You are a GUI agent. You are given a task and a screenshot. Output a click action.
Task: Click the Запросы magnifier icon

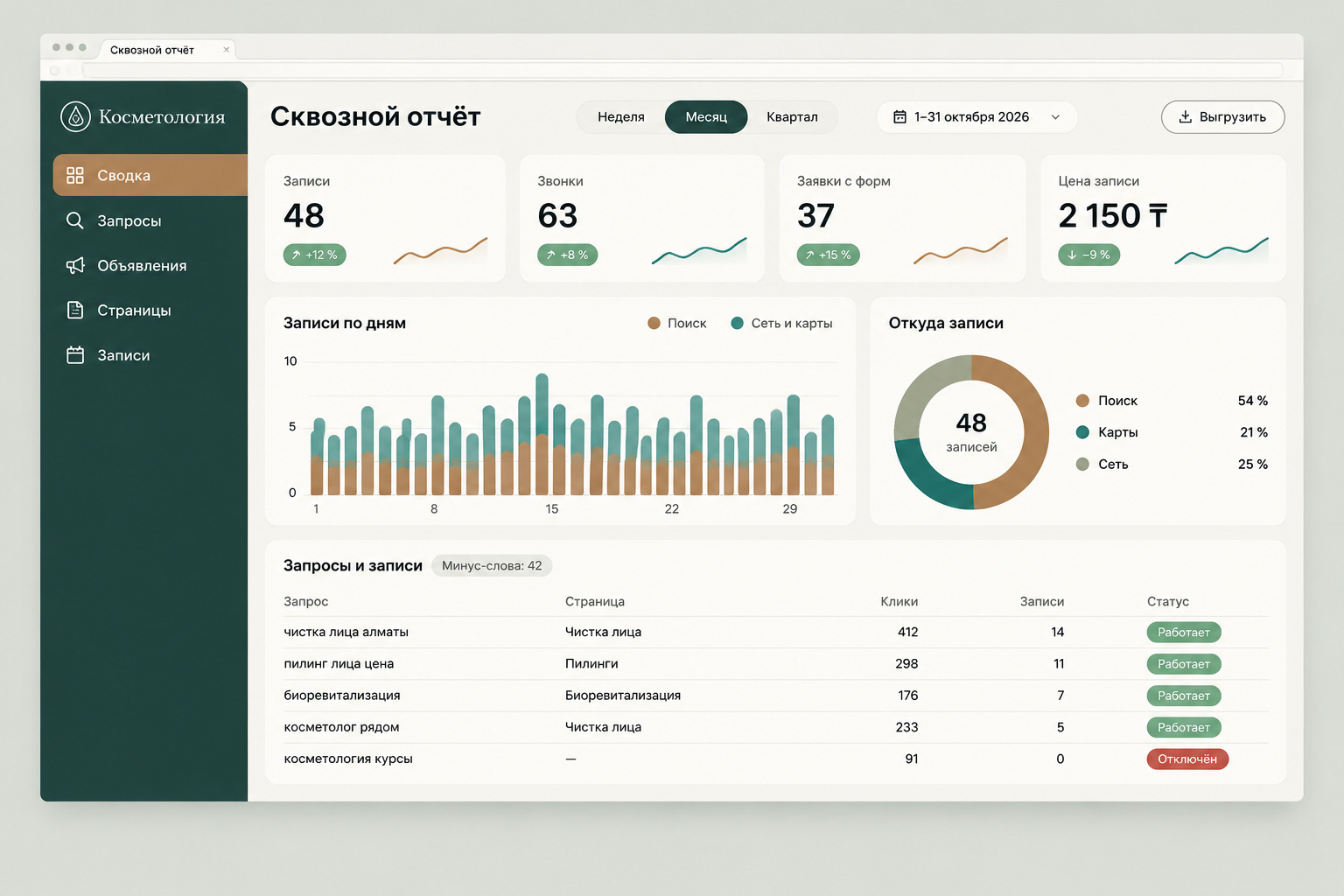point(75,220)
